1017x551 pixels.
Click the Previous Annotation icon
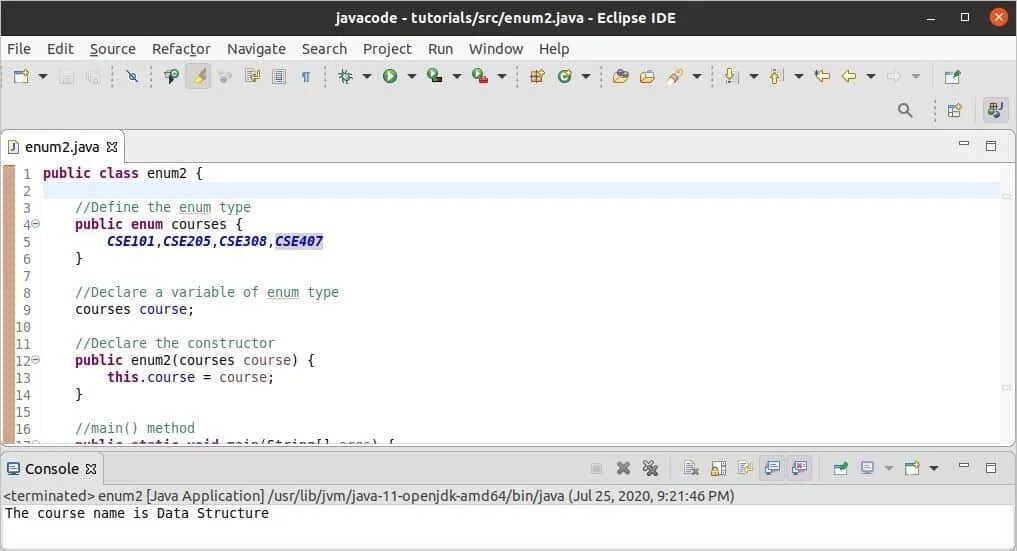[776, 76]
